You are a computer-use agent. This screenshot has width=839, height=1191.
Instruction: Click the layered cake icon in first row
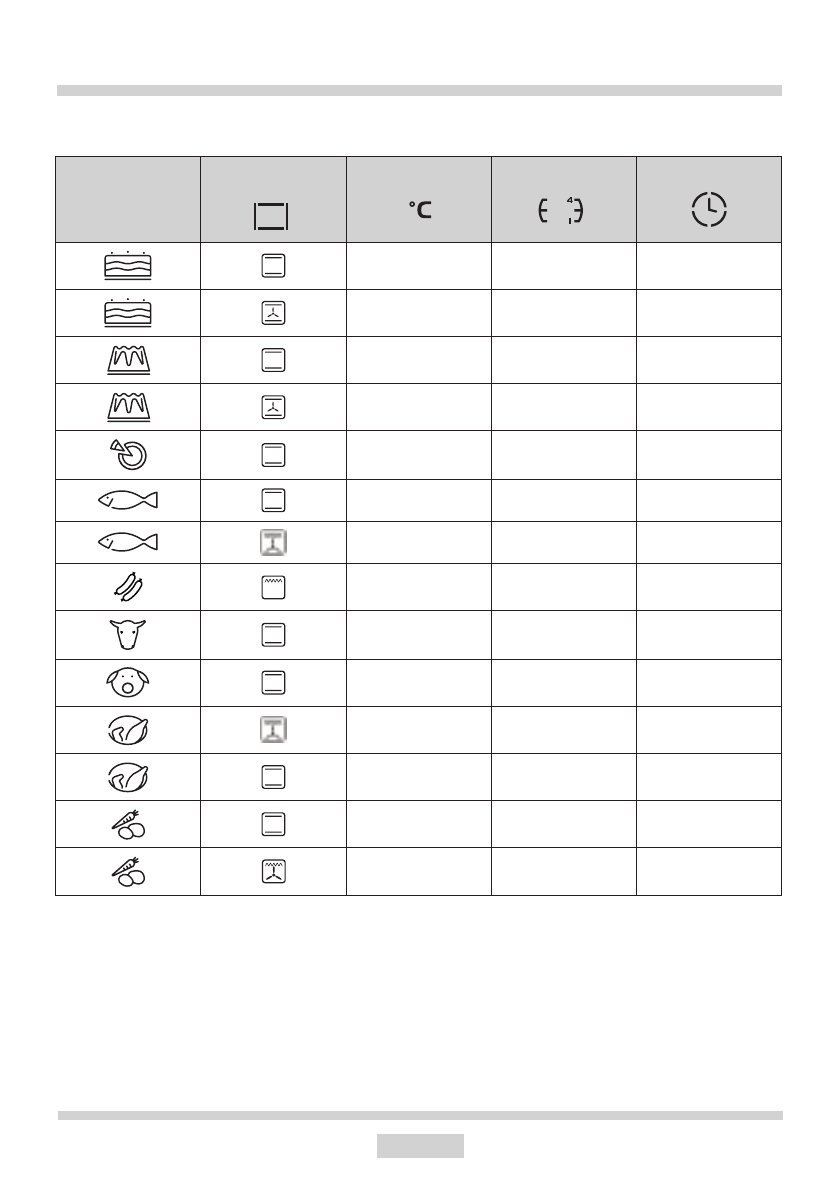128,265
